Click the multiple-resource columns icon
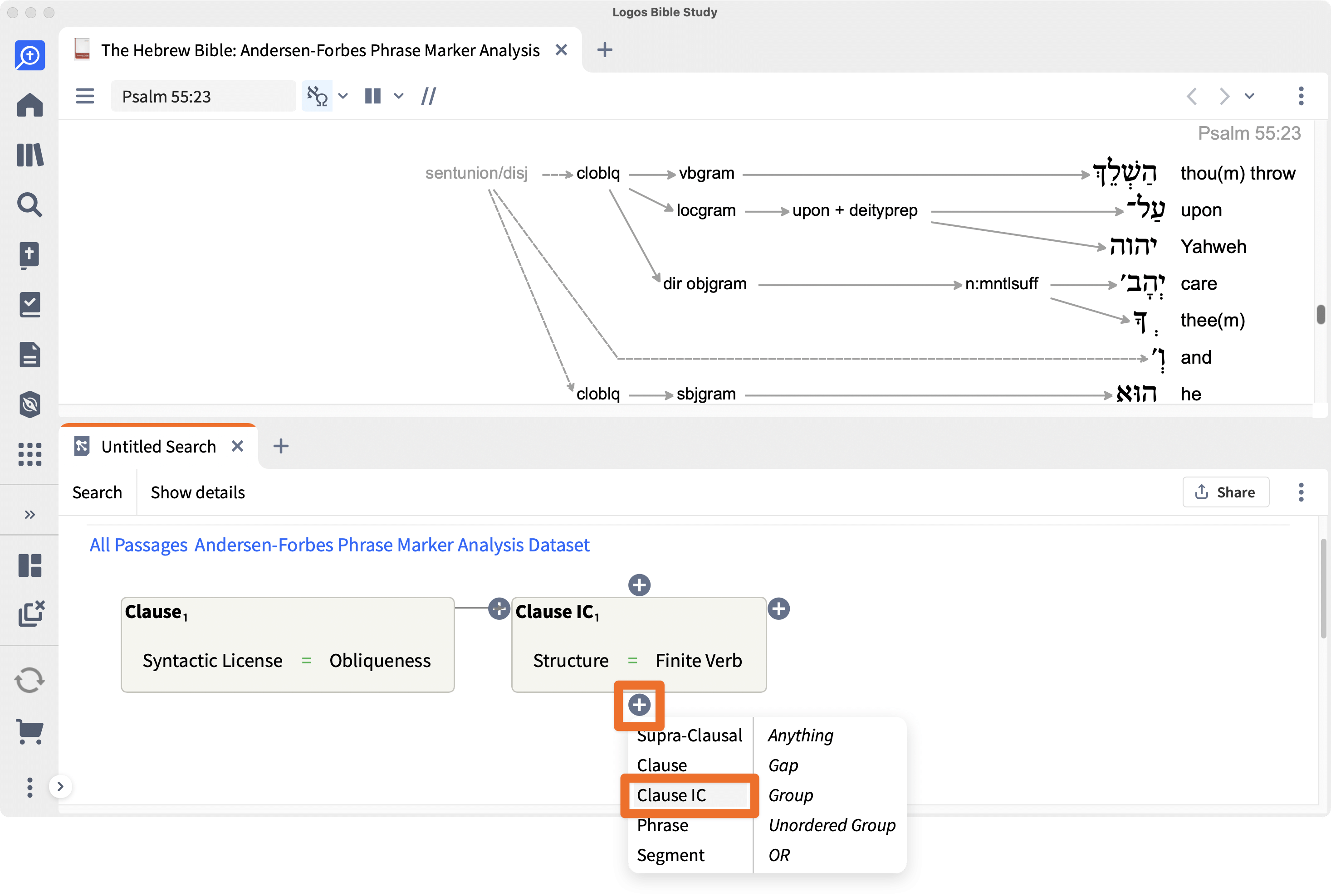The image size is (1331, 896). (373, 96)
